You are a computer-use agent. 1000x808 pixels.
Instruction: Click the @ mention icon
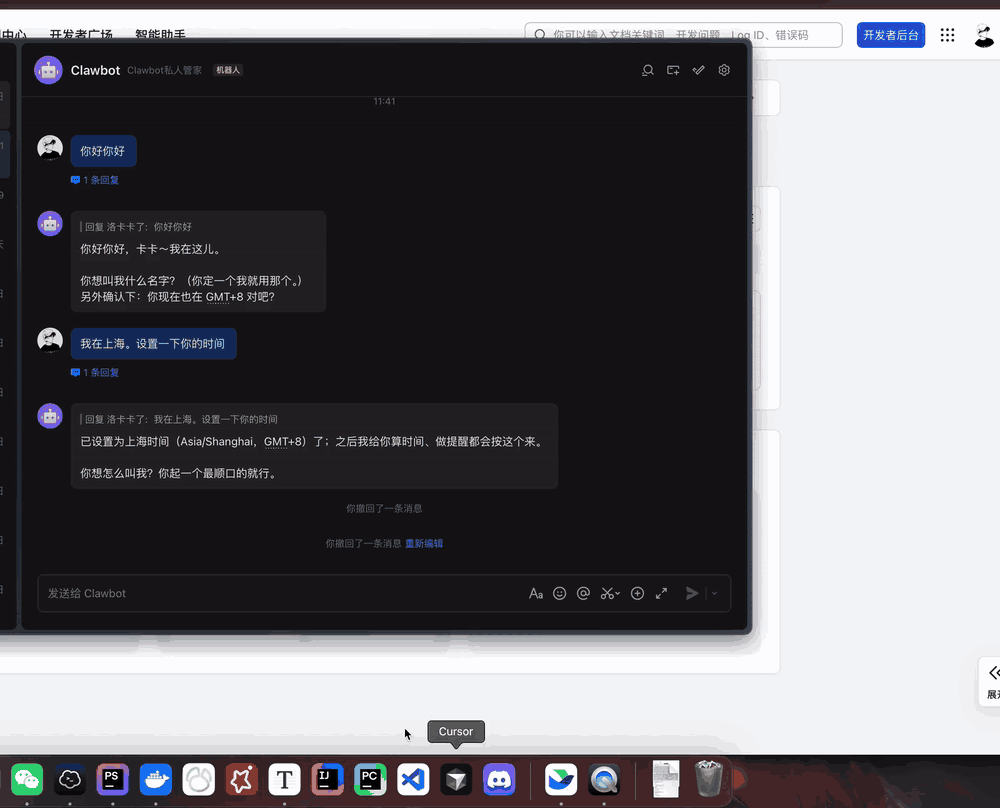point(583,593)
